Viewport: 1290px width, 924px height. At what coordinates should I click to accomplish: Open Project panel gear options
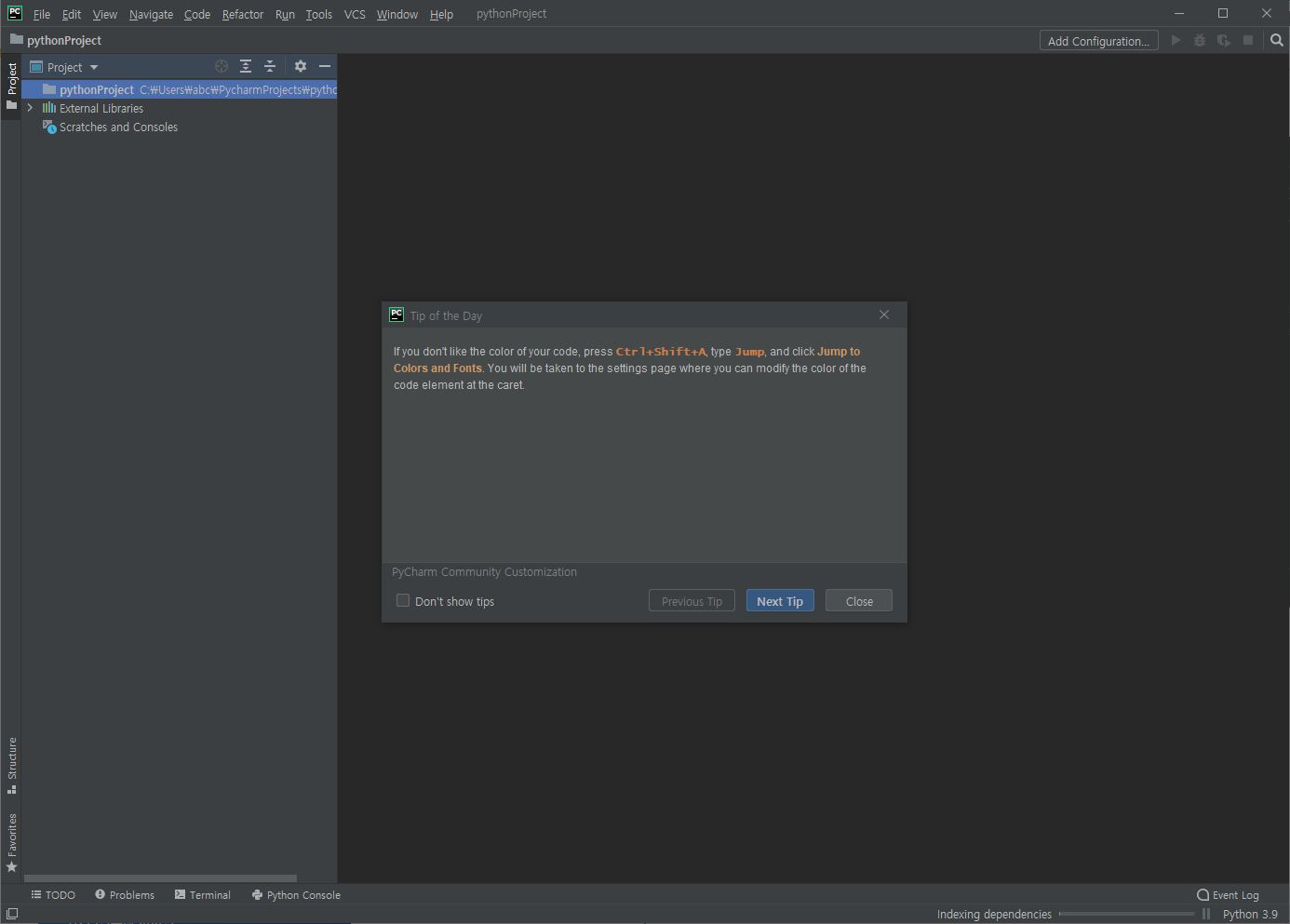[301, 66]
